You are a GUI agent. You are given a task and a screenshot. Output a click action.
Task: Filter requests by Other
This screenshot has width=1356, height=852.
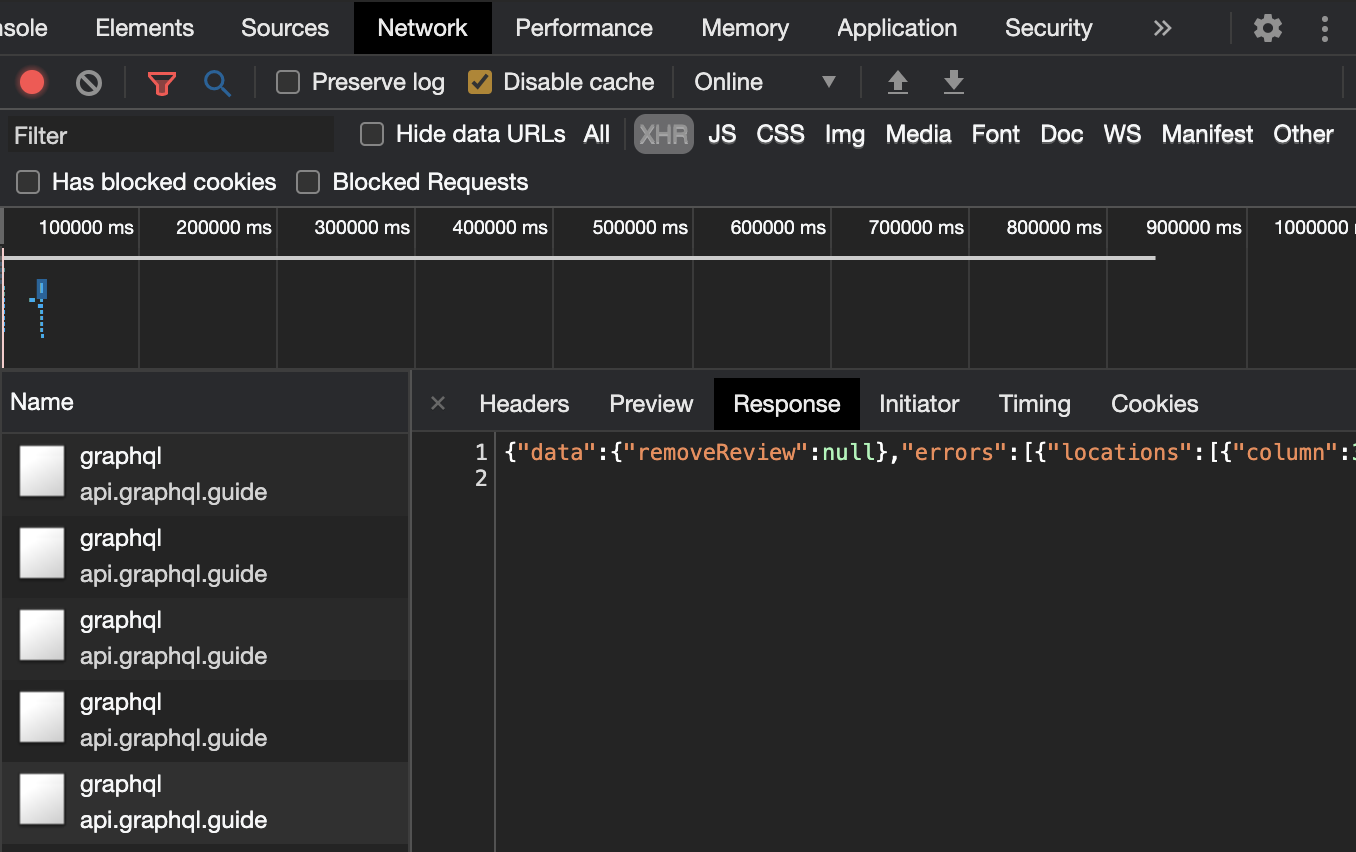click(1303, 134)
